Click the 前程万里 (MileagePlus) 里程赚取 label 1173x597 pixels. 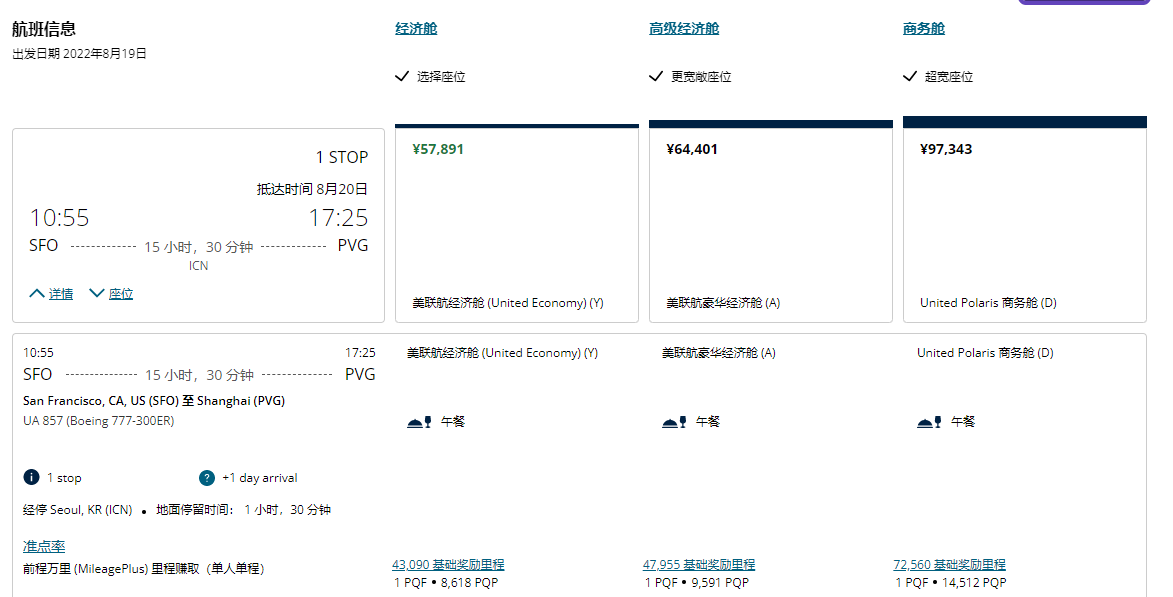pos(144,569)
